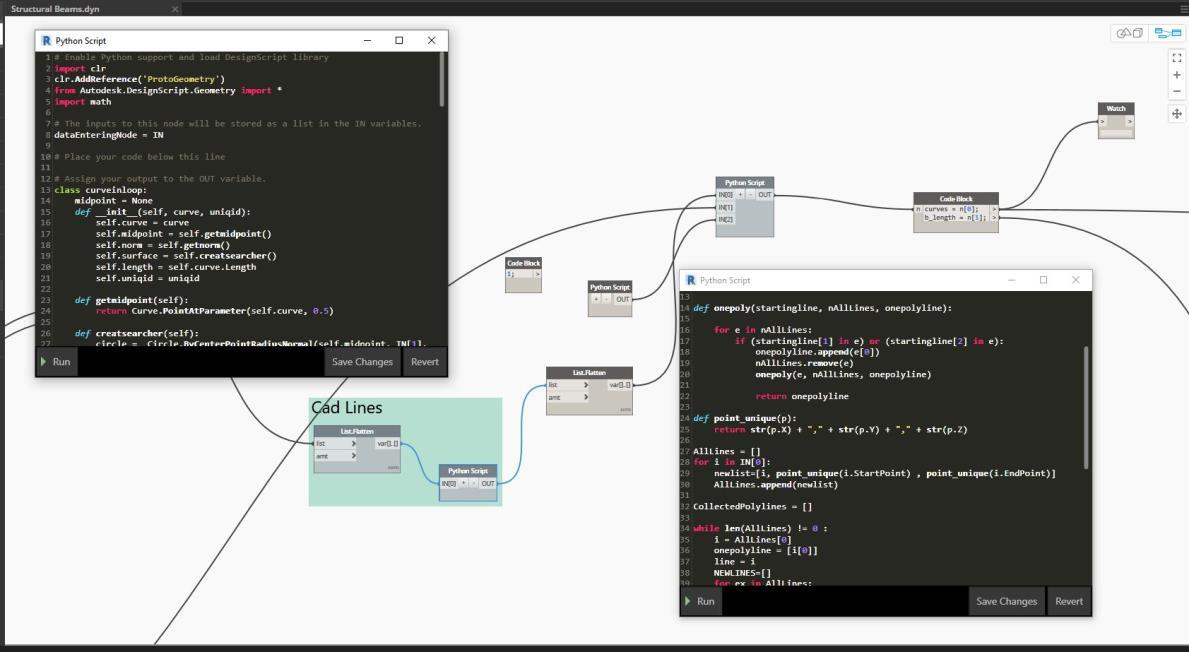The width and height of the screenshot is (1189, 652).
Task: Switch to graph view navigation icon
Action: pyautogui.click(x=1168, y=33)
